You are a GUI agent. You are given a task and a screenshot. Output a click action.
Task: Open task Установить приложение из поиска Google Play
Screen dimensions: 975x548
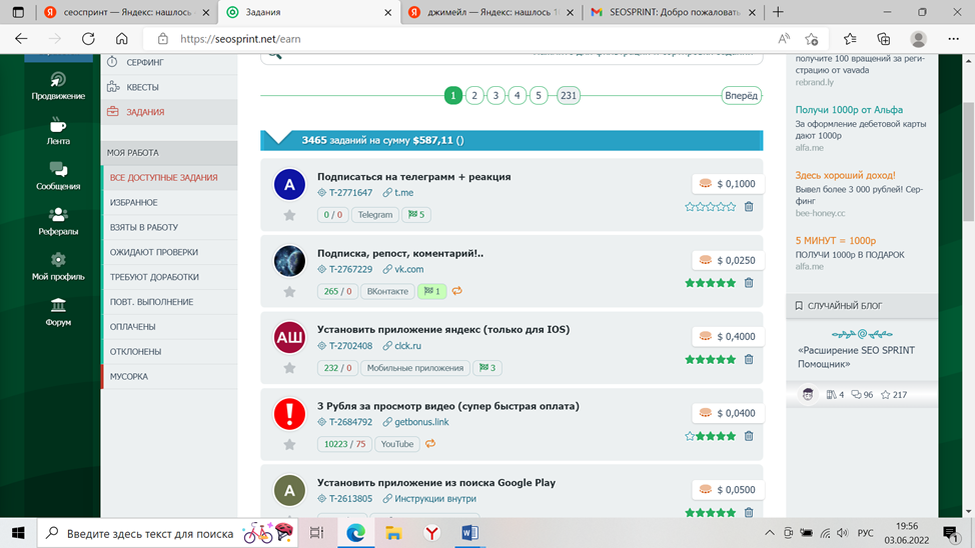tap(437, 483)
